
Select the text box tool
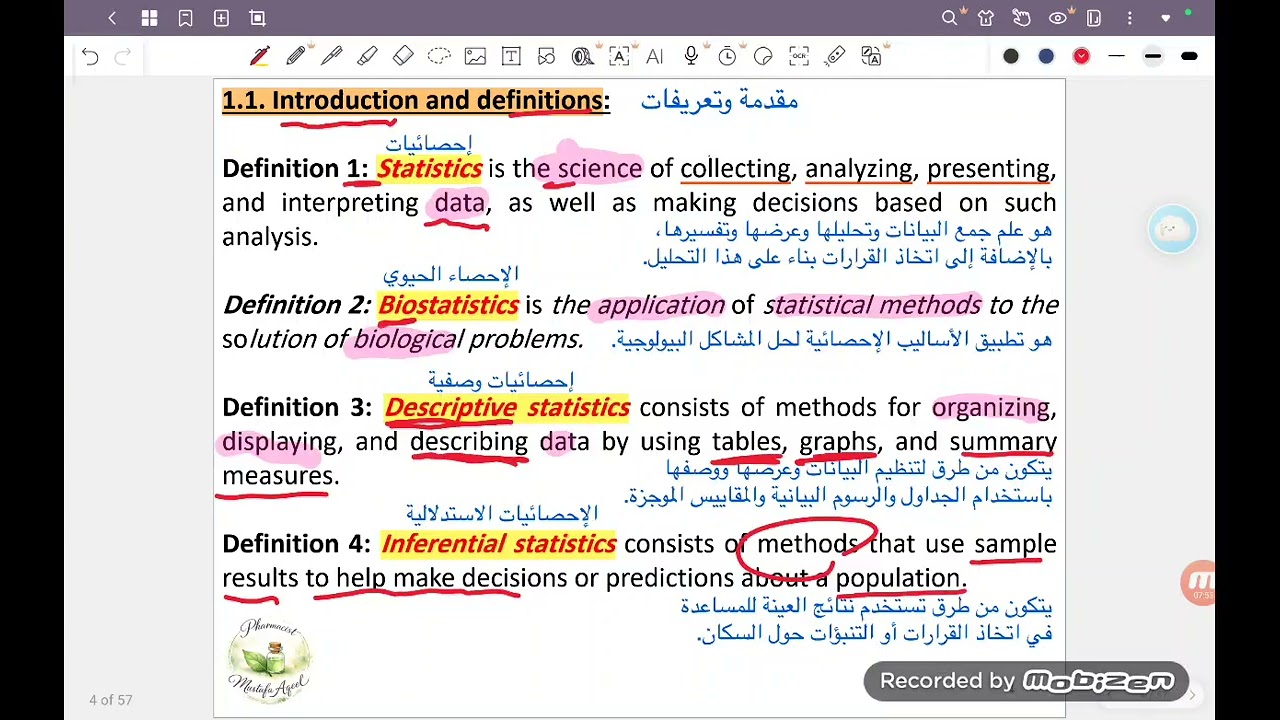pyautogui.click(x=511, y=56)
